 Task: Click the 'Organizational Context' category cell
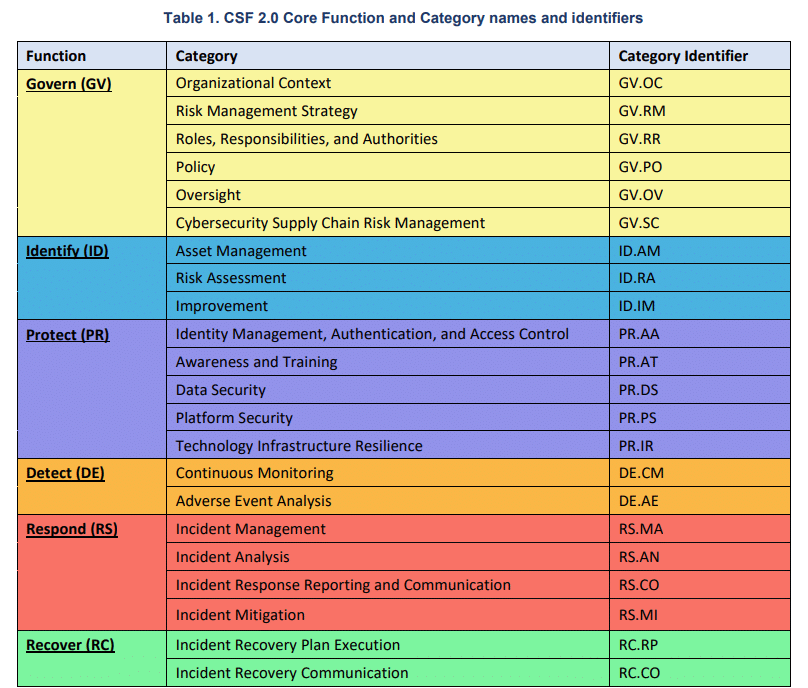coord(388,83)
